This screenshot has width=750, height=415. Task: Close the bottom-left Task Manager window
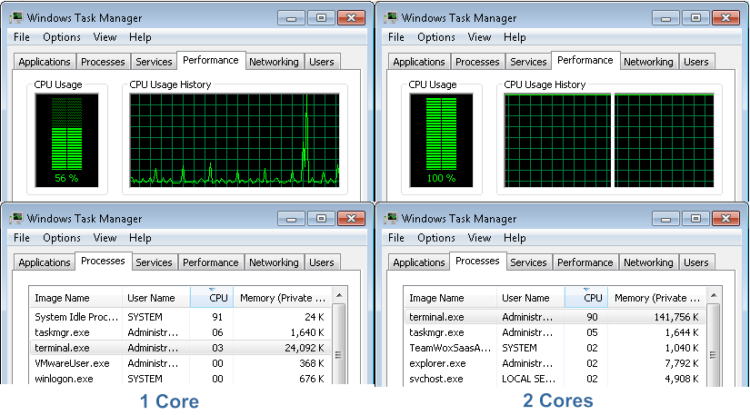point(351,219)
